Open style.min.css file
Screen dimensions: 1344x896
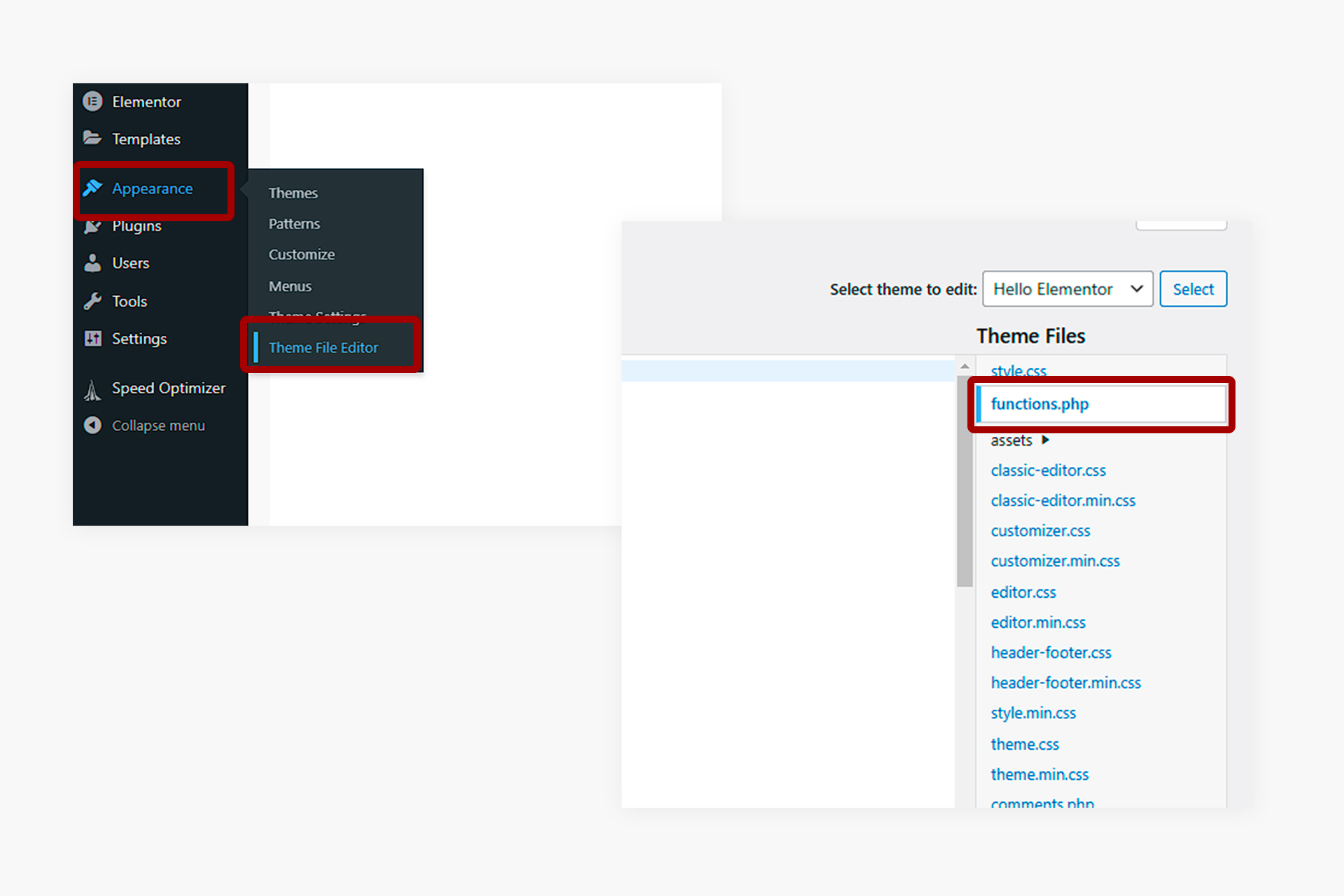pyautogui.click(x=1033, y=713)
